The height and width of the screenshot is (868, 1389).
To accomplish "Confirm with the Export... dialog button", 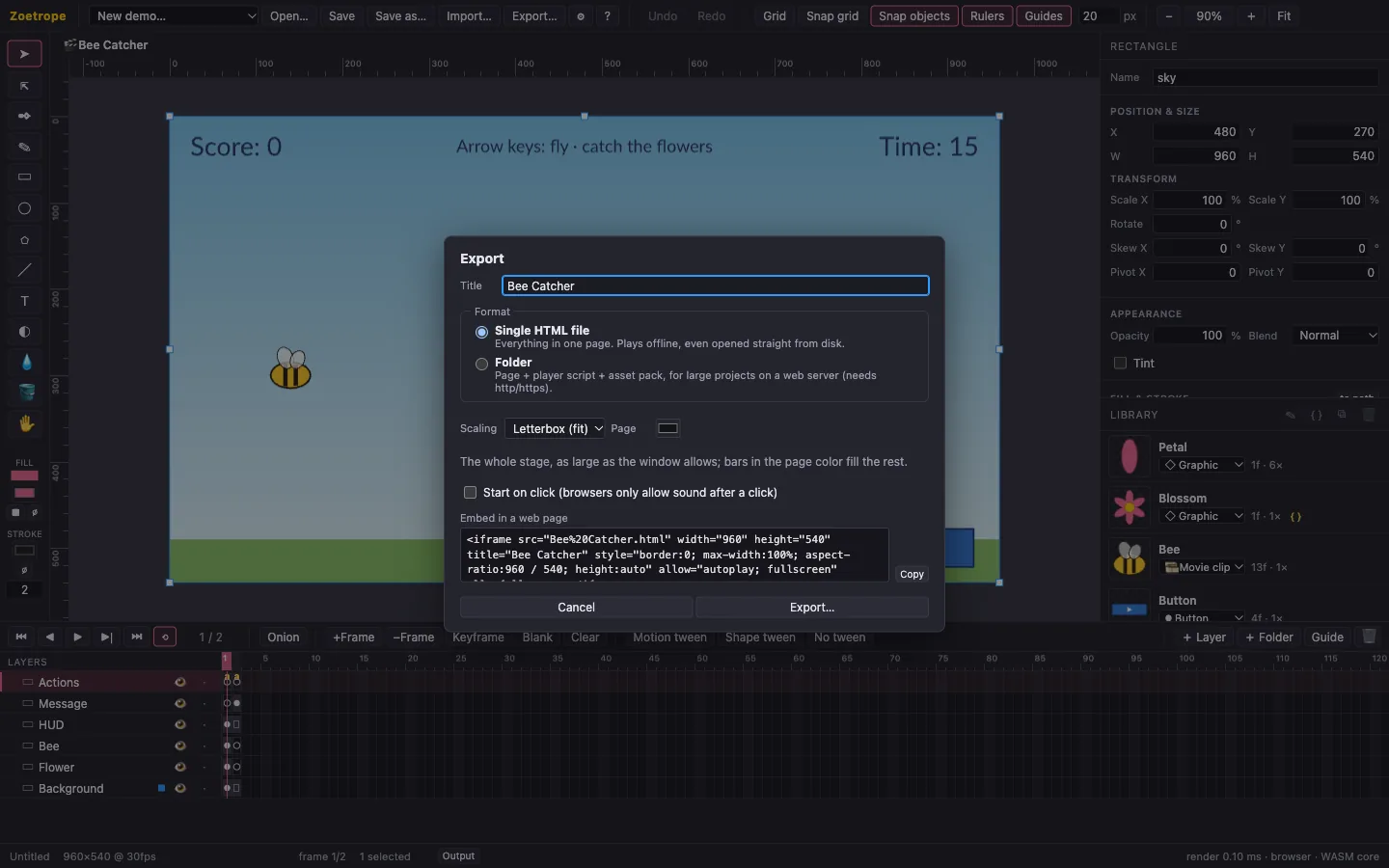I will click(812, 607).
